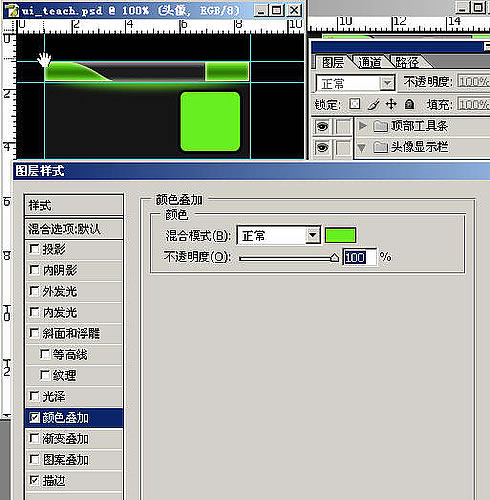Viewport: 490px width, 500px height.
Task: Click the ui_teach.psd document title icon
Action: coord(13,11)
